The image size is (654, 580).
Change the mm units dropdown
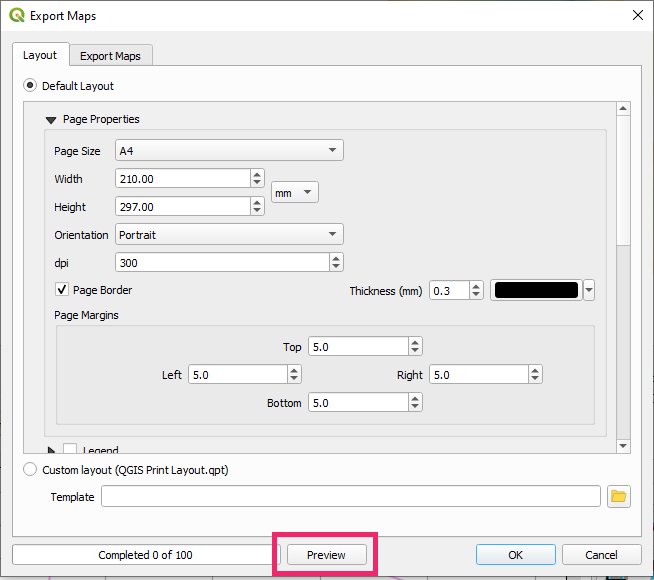pos(295,192)
